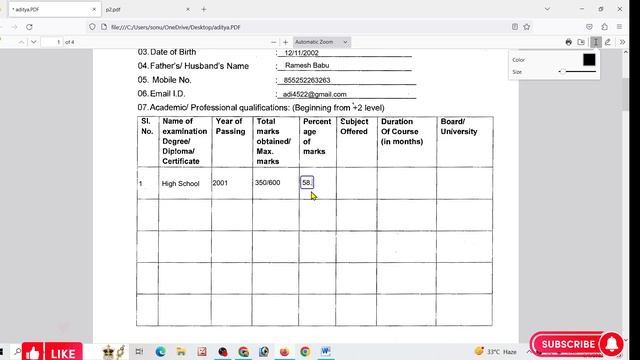Click the Ramesh Babu name text
This screenshot has width=640, height=360.
307,65
